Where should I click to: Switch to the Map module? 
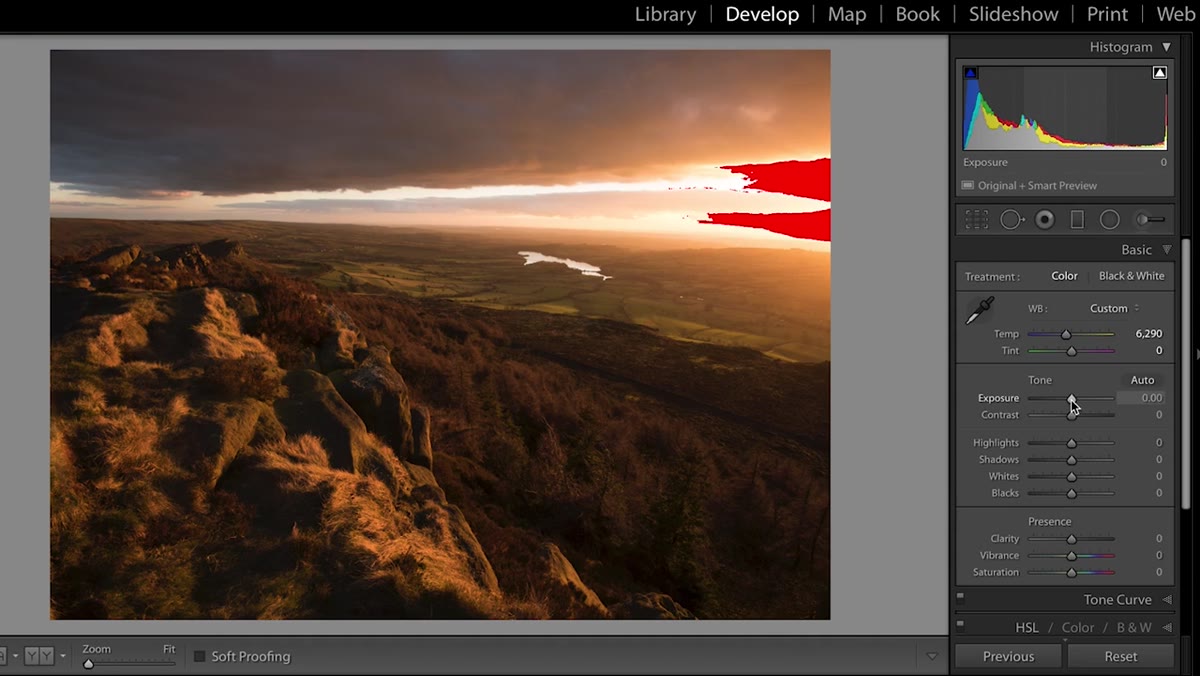pos(847,14)
